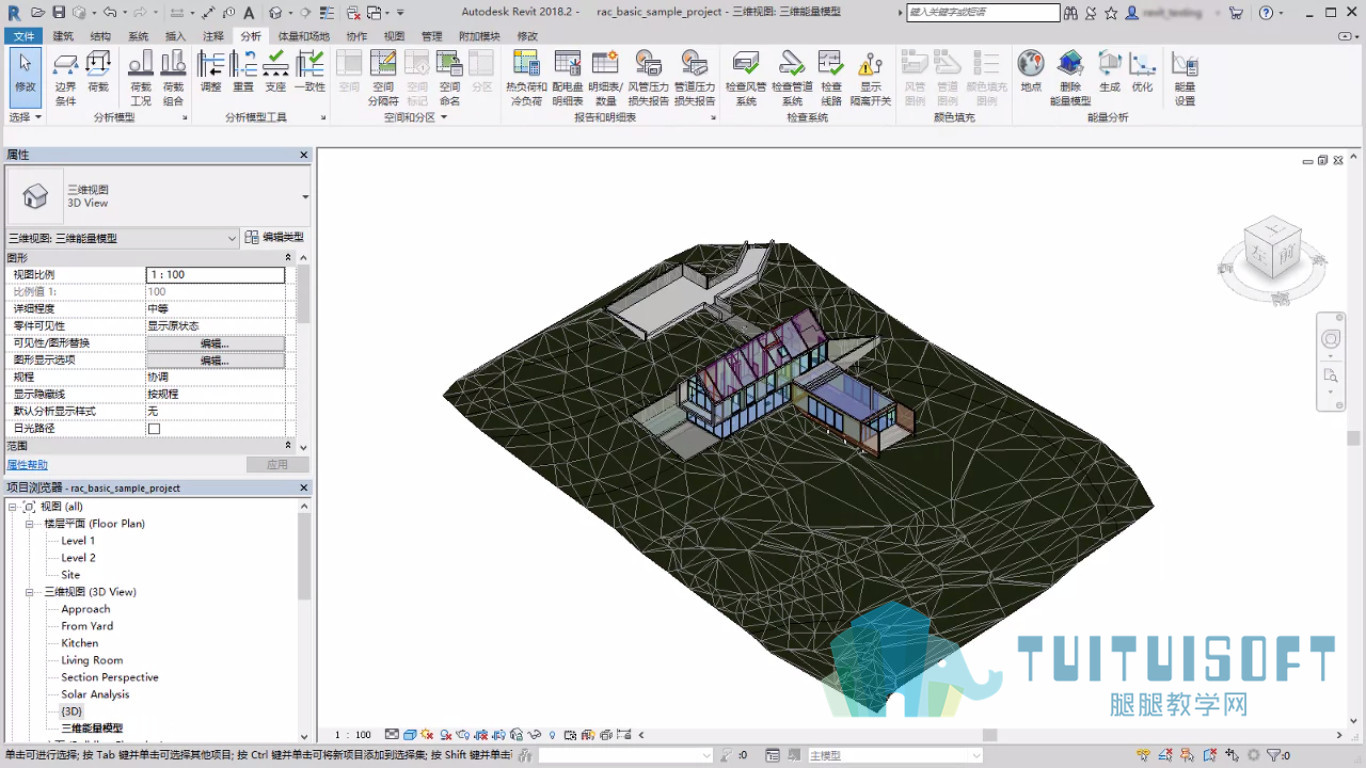Click 编辑 button for 图形显示选项
1366x768 pixels.
pyautogui.click(x=215, y=360)
